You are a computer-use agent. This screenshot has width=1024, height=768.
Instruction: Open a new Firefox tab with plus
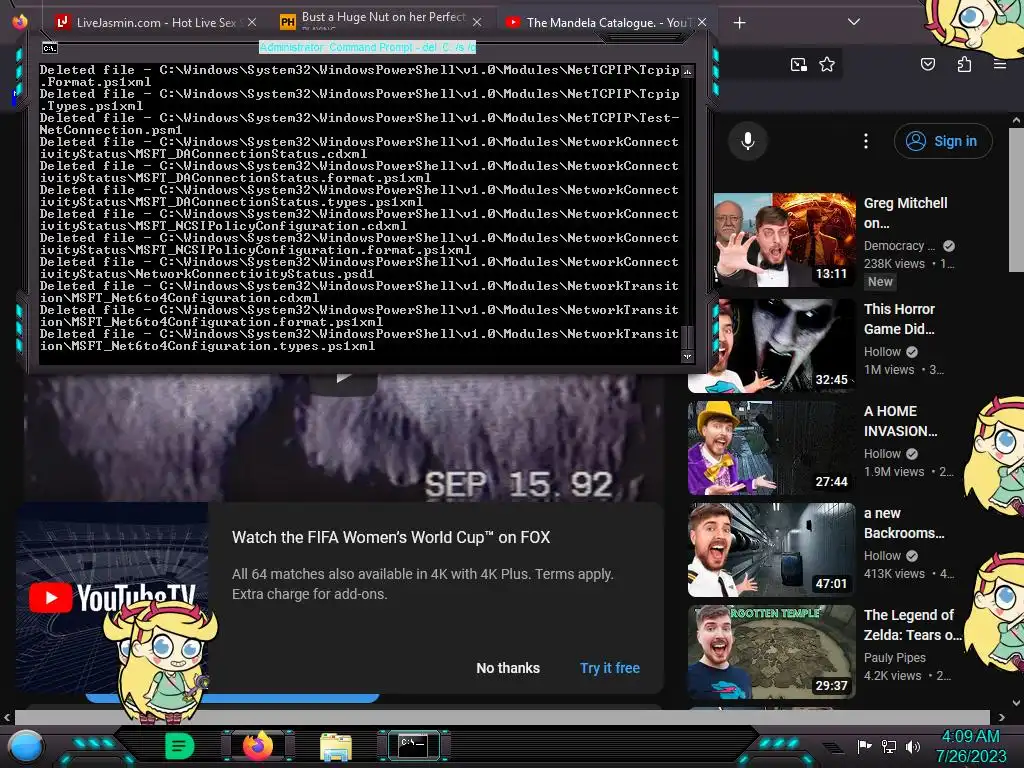tap(739, 23)
